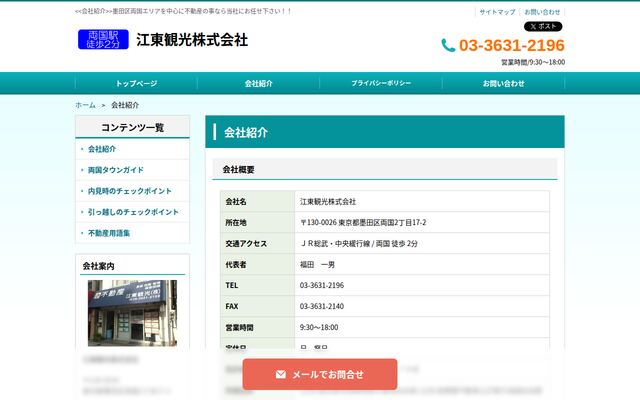Click the blue 両国駅 徒歩2分 logo badge

103,39
